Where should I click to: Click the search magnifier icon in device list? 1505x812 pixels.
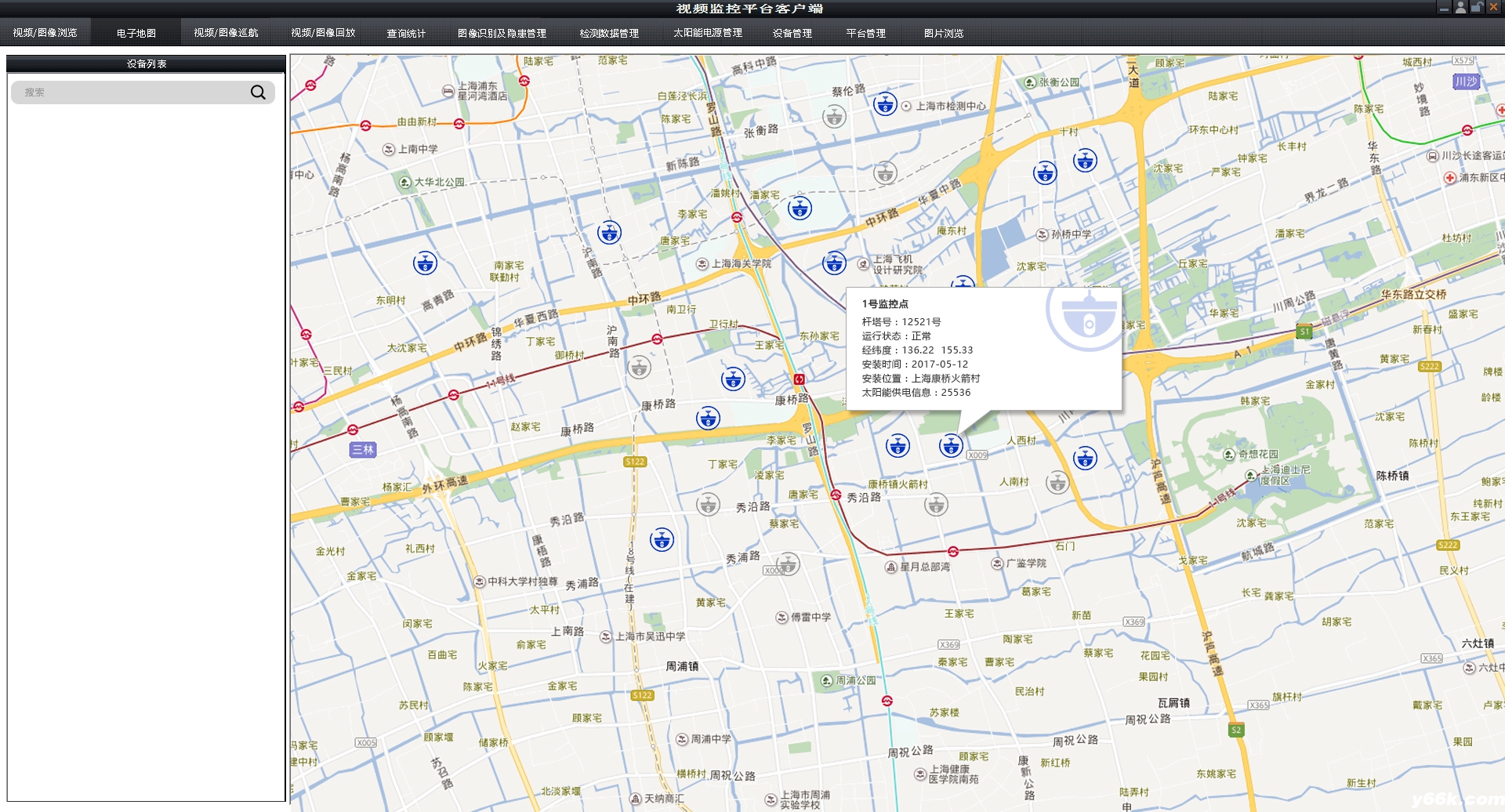[258, 92]
